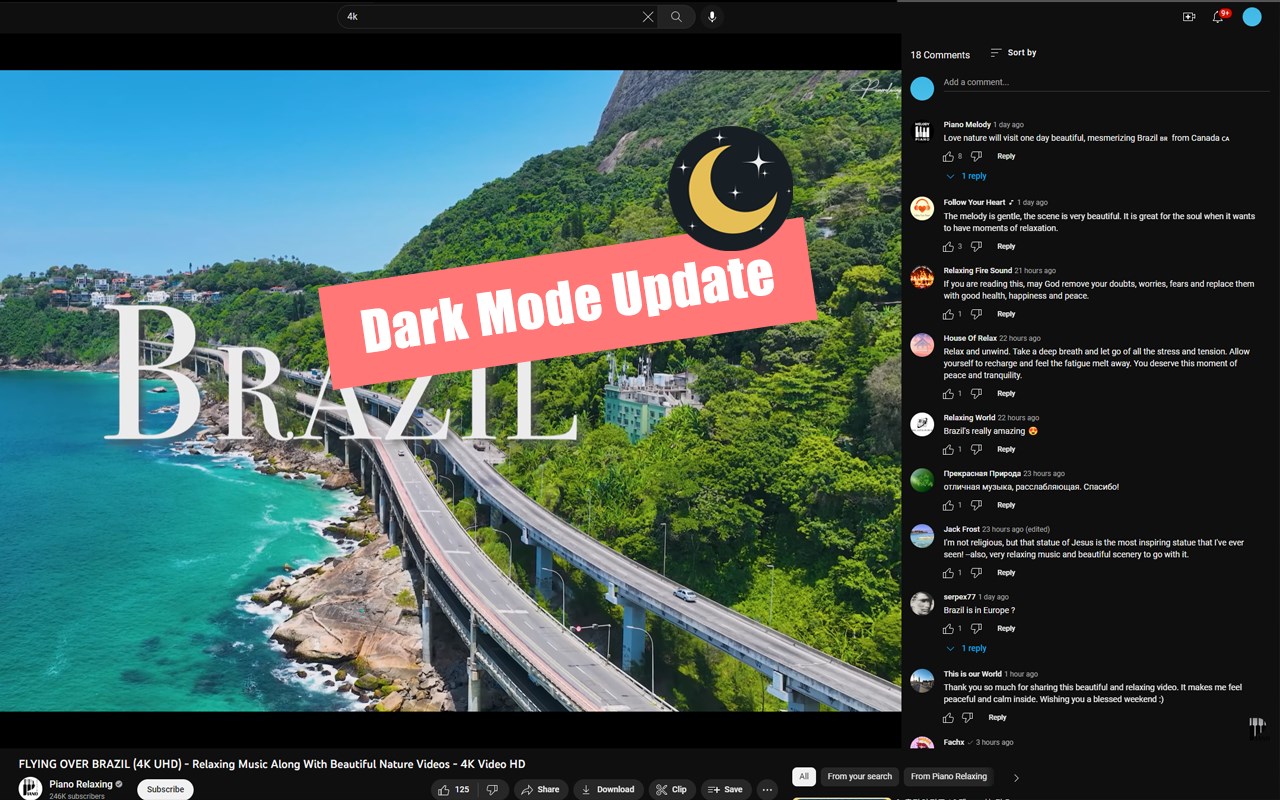Viewport: 1280px width, 800px height.
Task: Subscribe to Piano Relaxing channel
Action: click(x=165, y=789)
